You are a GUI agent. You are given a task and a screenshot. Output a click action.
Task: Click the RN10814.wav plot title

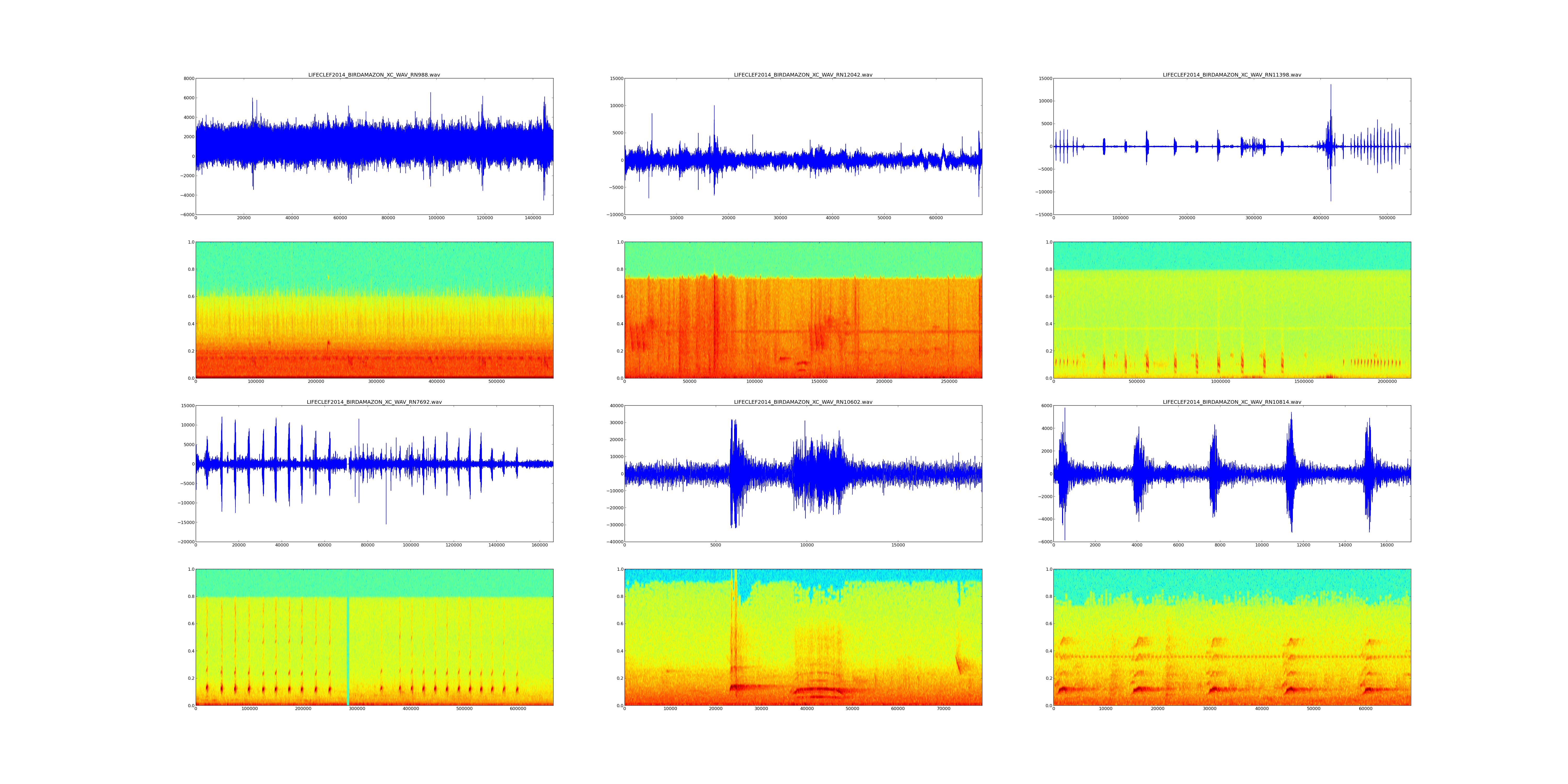coord(1231,402)
